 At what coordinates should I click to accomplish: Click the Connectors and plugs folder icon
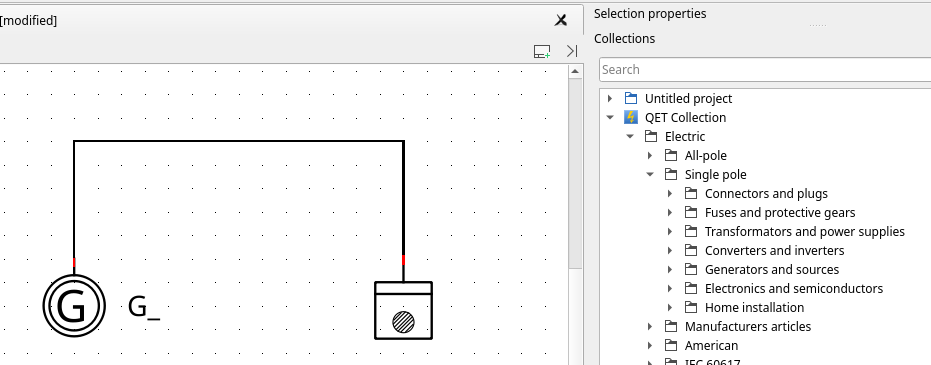(691, 193)
